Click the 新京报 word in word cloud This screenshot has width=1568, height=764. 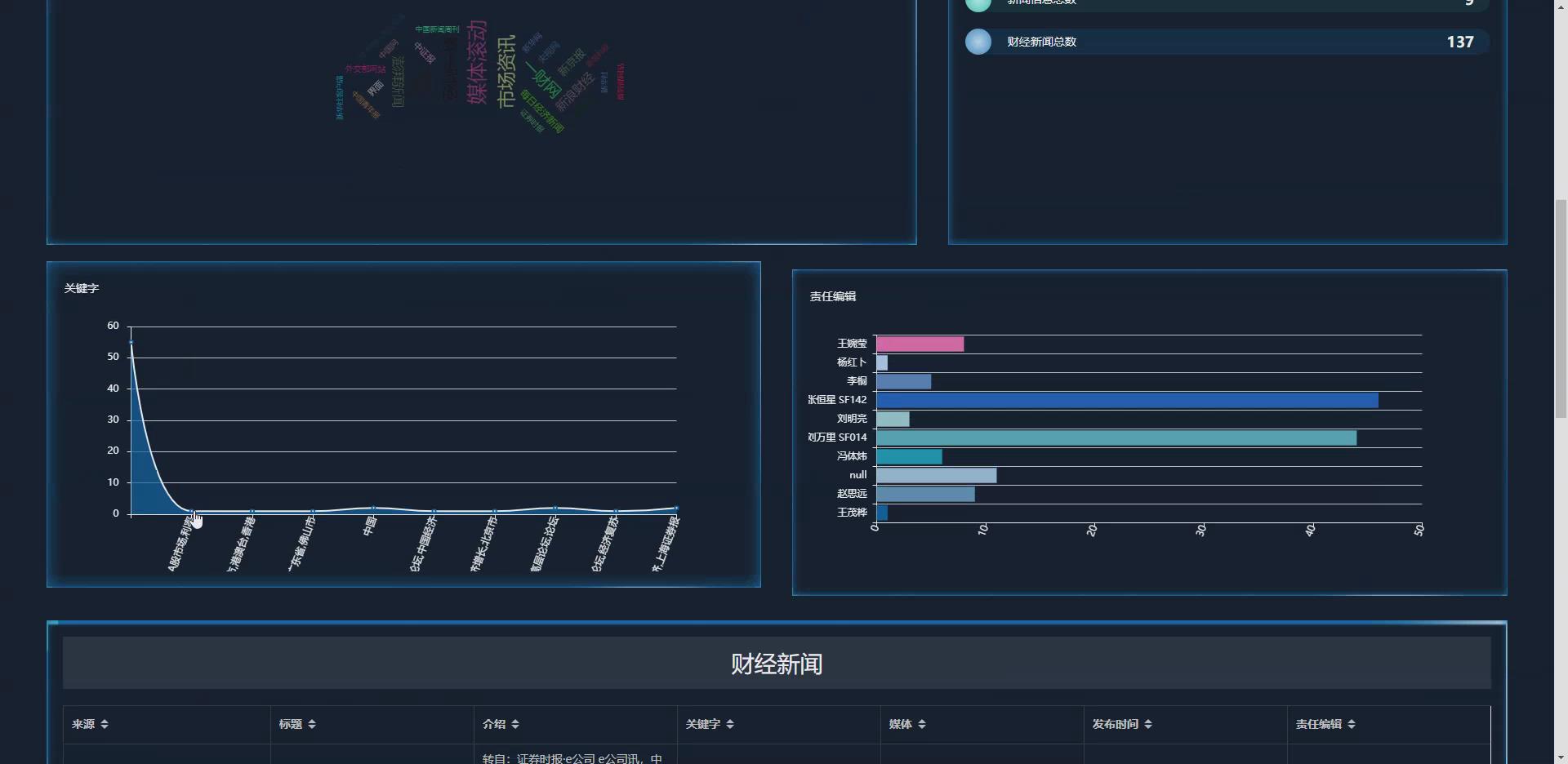click(x=572, y=62)
